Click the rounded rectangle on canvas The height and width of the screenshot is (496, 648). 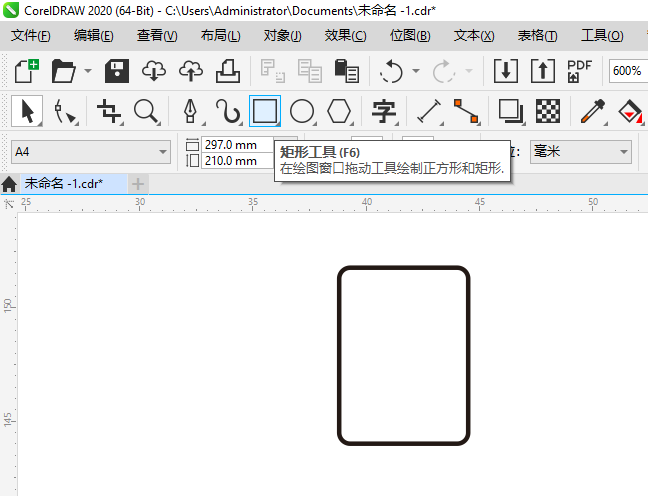tap(403, 355)
